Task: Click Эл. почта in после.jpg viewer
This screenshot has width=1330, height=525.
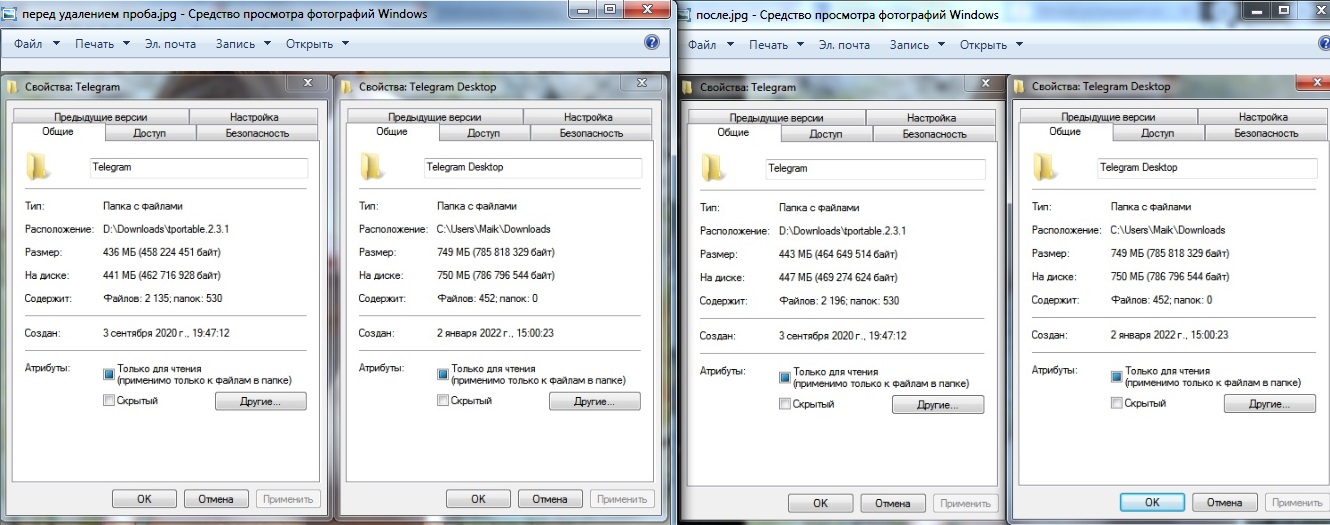Action: click(x=844, y=45)
